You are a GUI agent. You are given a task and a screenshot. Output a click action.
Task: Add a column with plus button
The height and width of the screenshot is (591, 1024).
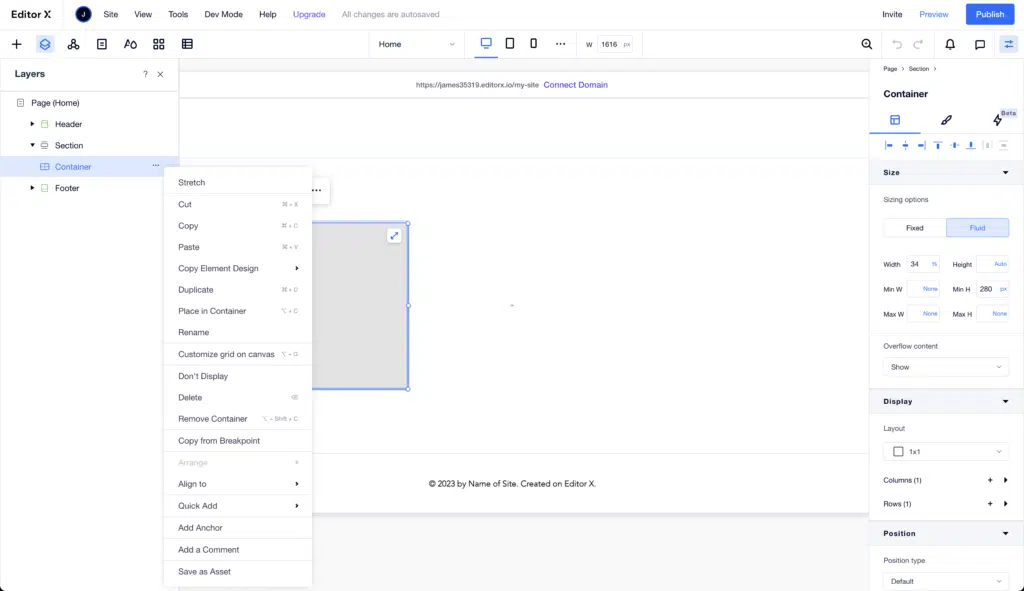(x=990, y=480)
